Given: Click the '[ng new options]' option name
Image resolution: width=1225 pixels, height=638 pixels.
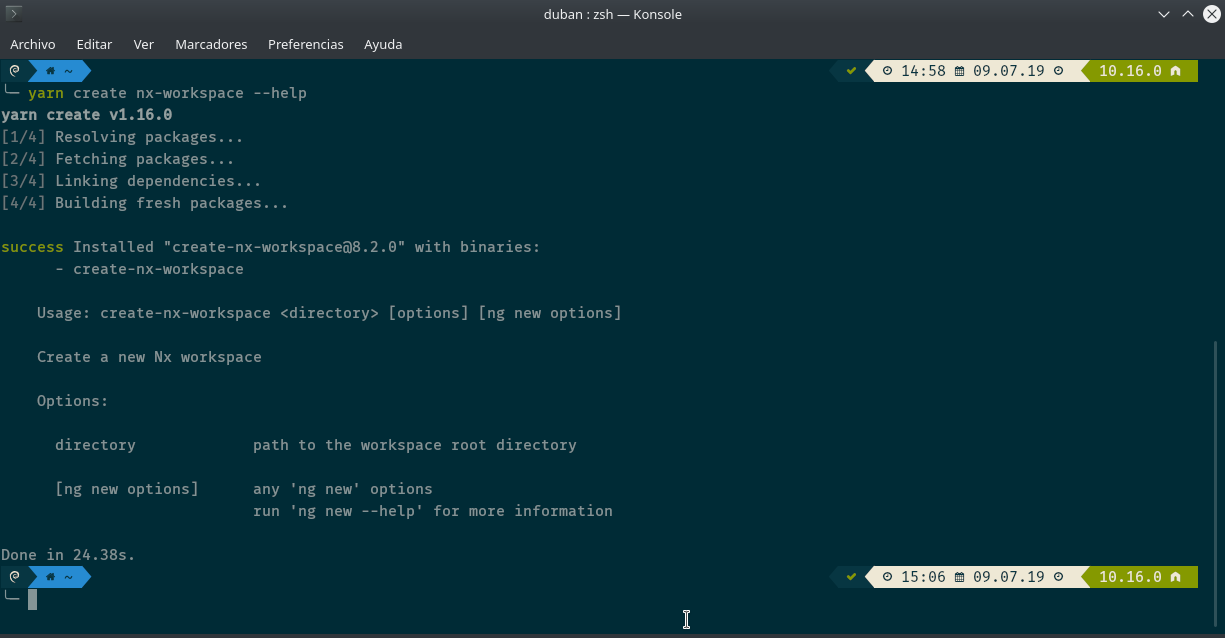Looking at the screenshot, I should [x=127, y=489].
